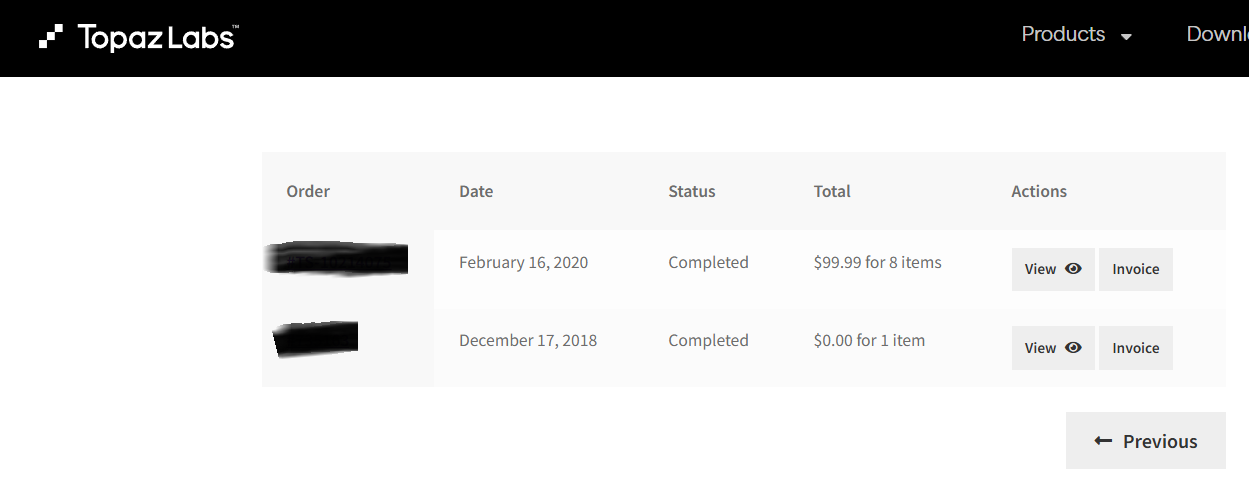Click the $0.00 for 1 item total
1249x488 pixels.
[869, 341]
